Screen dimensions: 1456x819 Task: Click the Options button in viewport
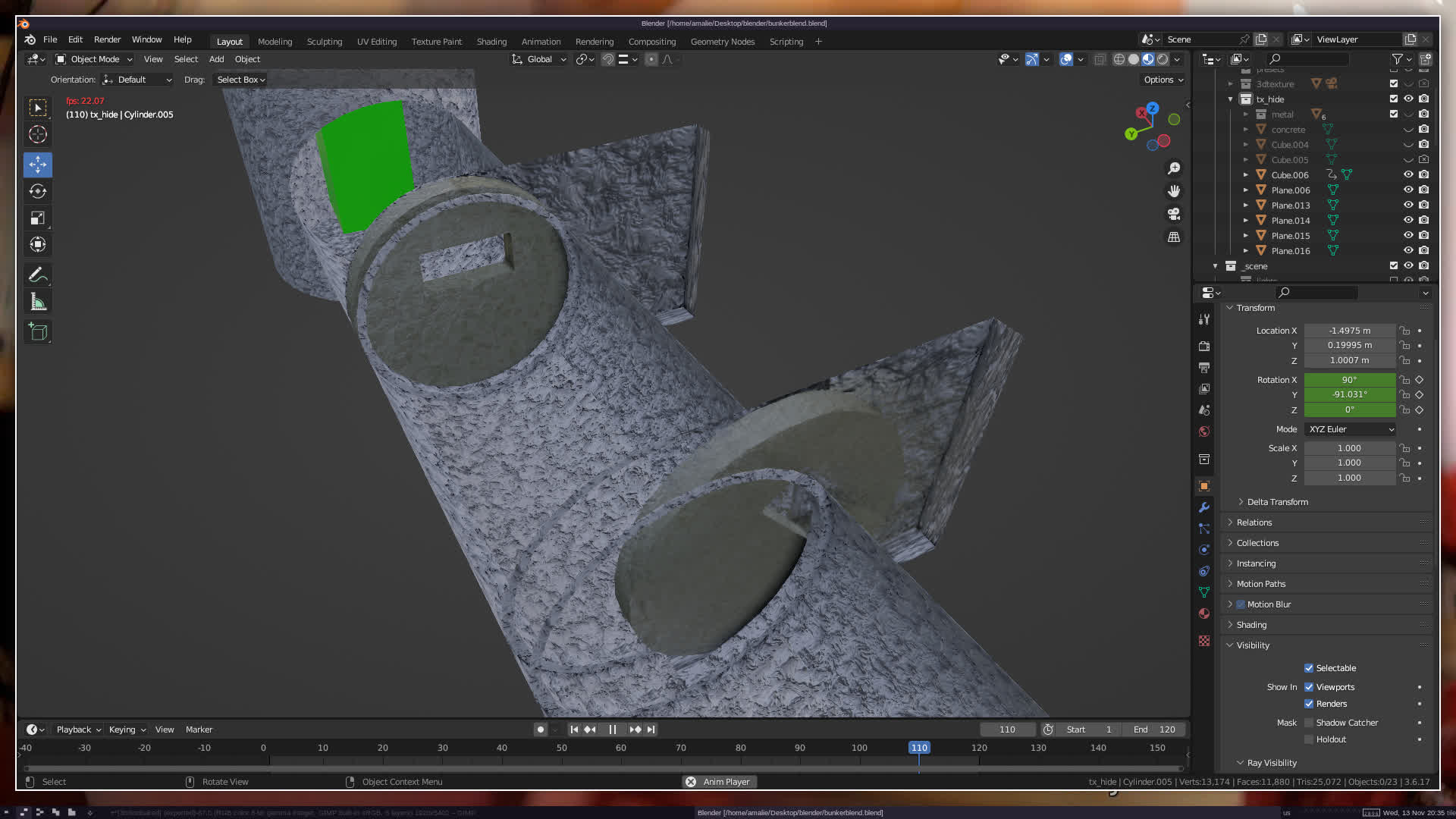(1163, 80)
